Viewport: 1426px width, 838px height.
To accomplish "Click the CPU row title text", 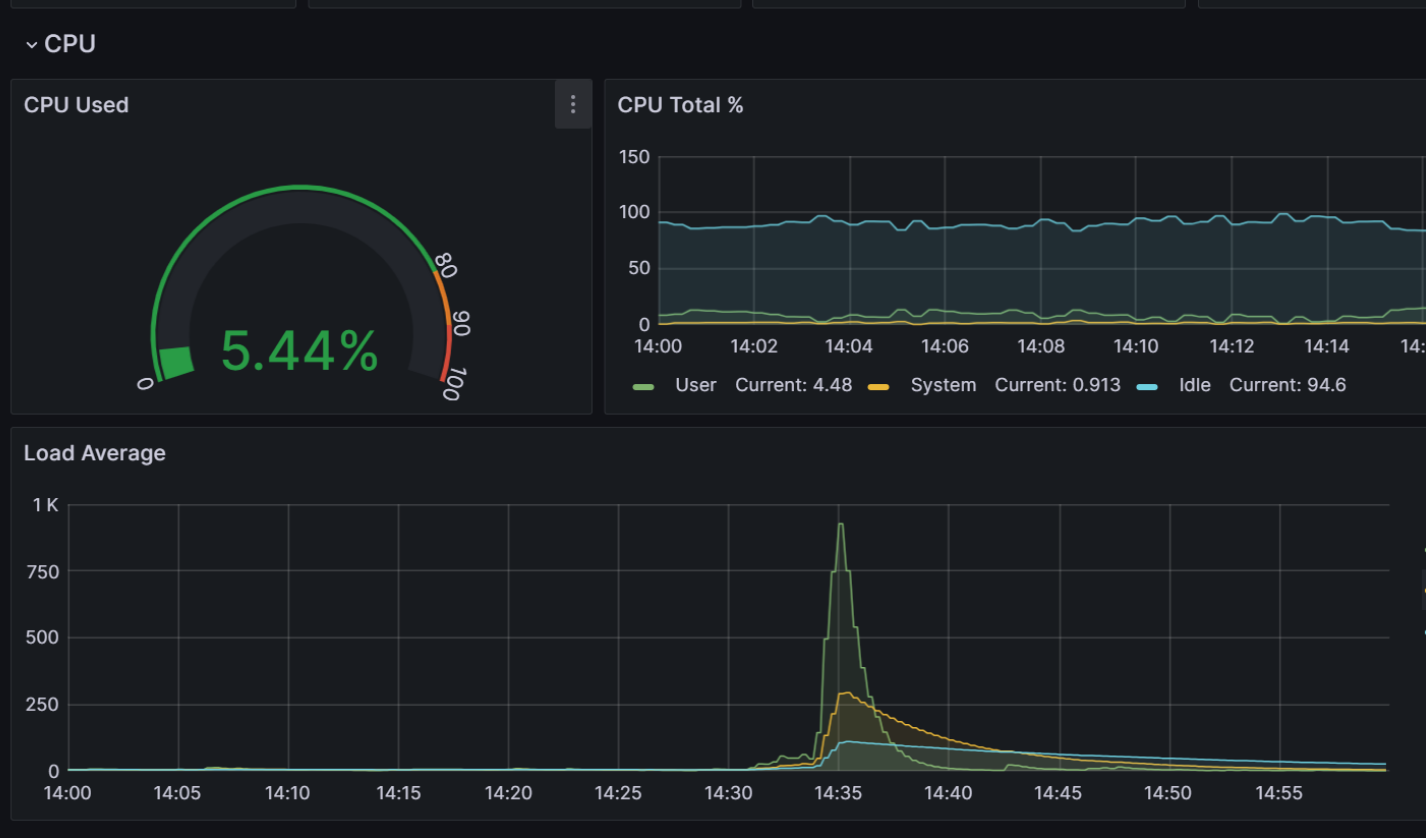I will click(70, 44).
